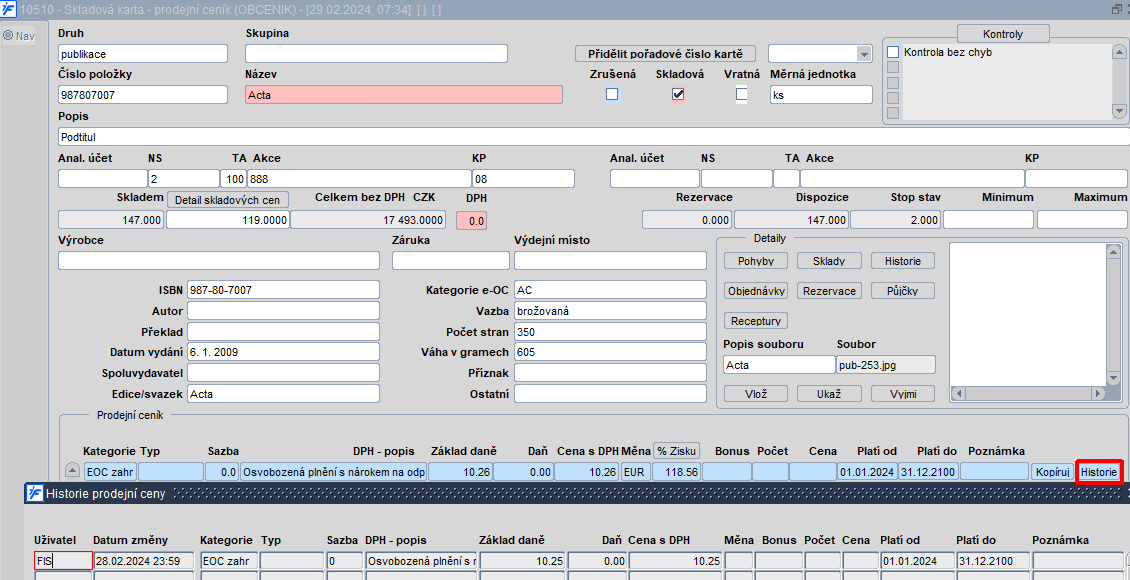Image resolution: width=1130 pixels, height=580 pixels.
Task: Click the KP field with 08
Action: click(523, 179)
